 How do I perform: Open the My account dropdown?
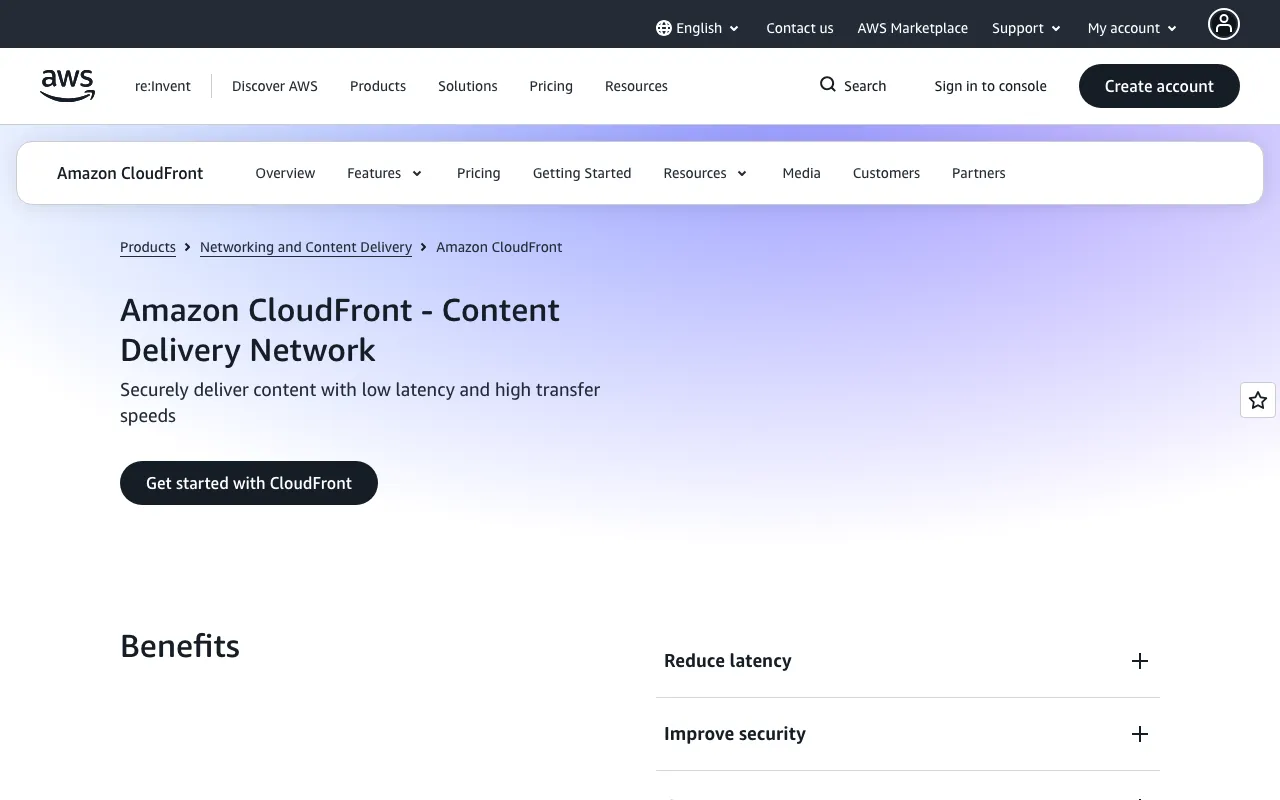[1133, 28]
